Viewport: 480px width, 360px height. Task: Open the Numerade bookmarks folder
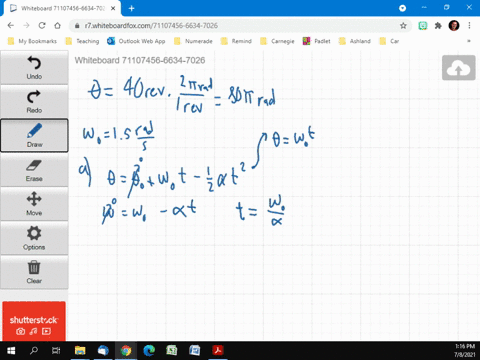click(193, 41)
